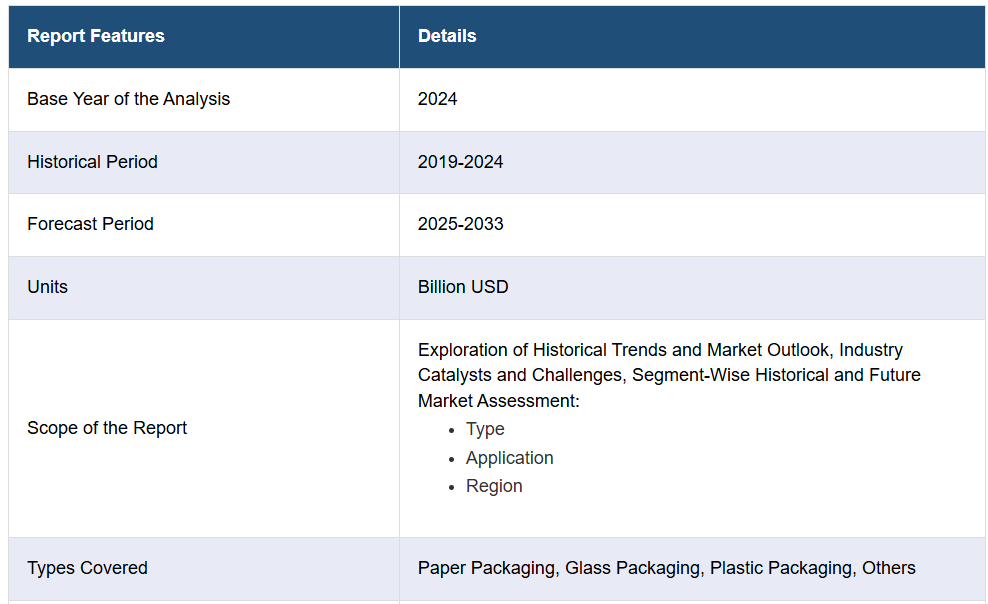Click the 2019-2024 historical period value

460,162
